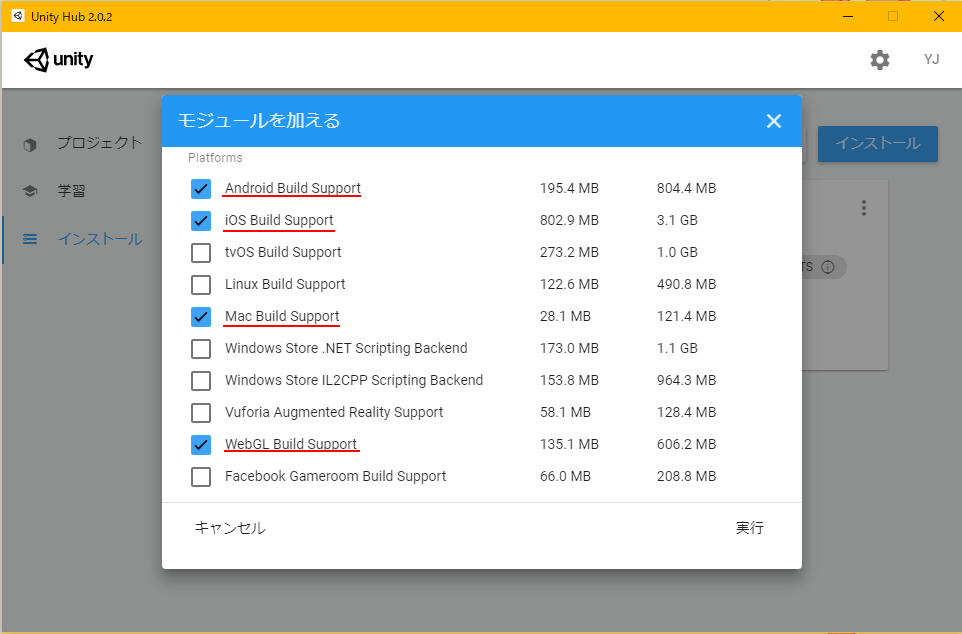Open the プロジェクト sidebar tab

point(100,142)
